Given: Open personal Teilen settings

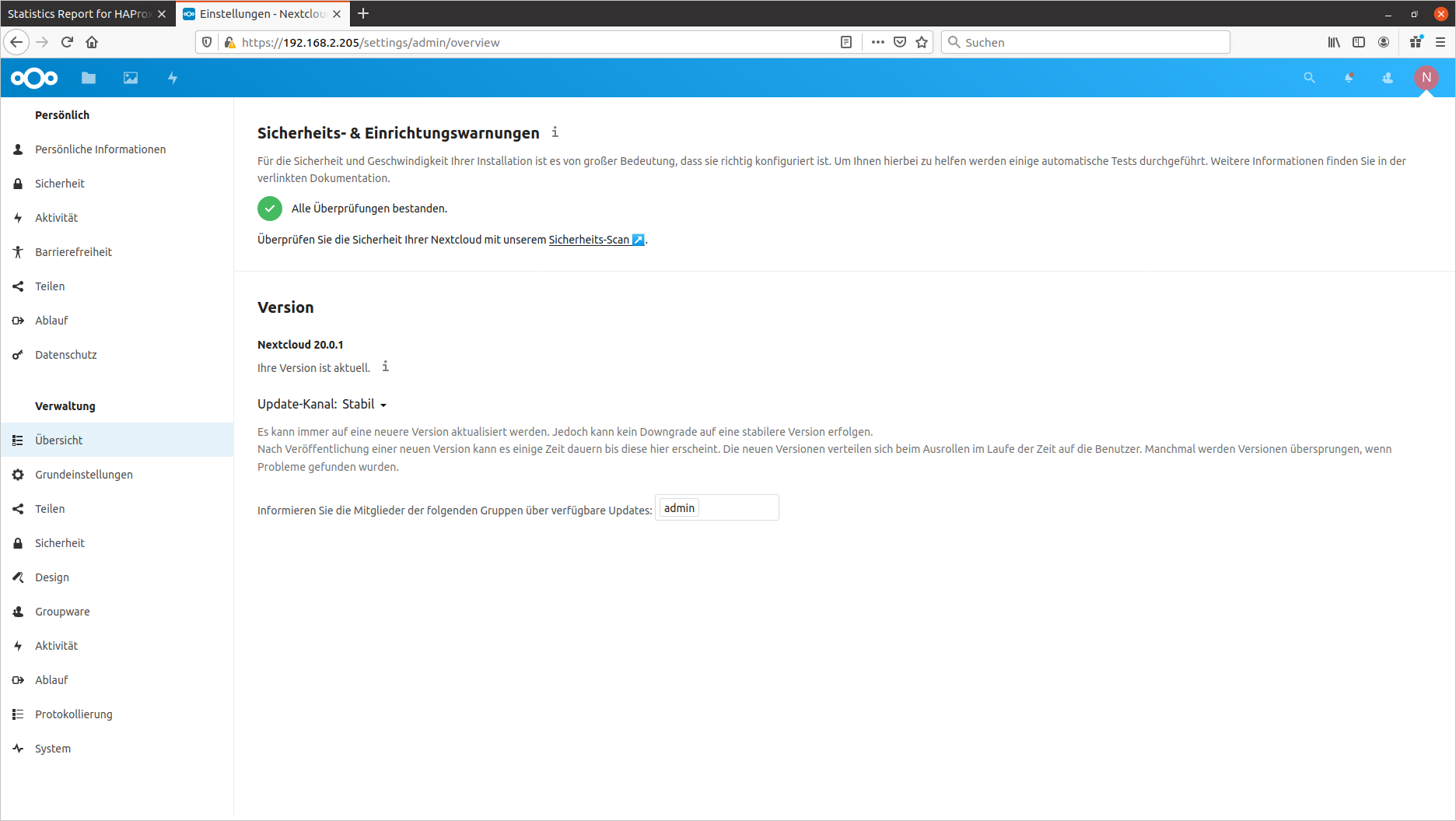Looking at the screenshot, I should 117,286.
